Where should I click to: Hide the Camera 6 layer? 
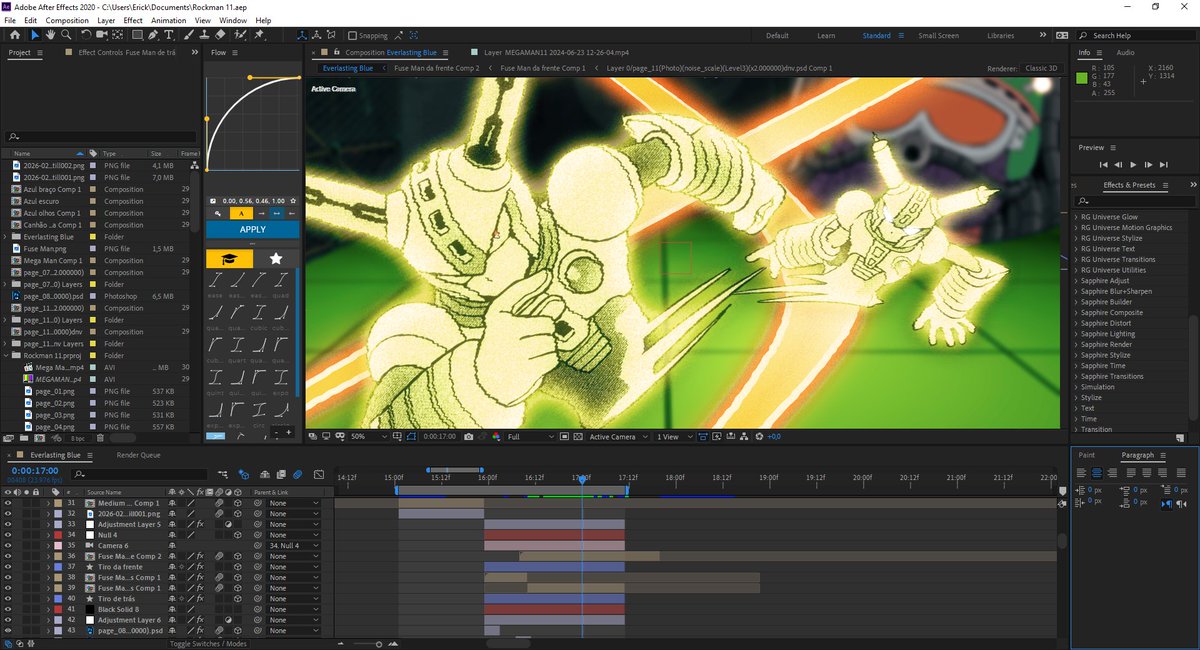[x=8, y=546]
